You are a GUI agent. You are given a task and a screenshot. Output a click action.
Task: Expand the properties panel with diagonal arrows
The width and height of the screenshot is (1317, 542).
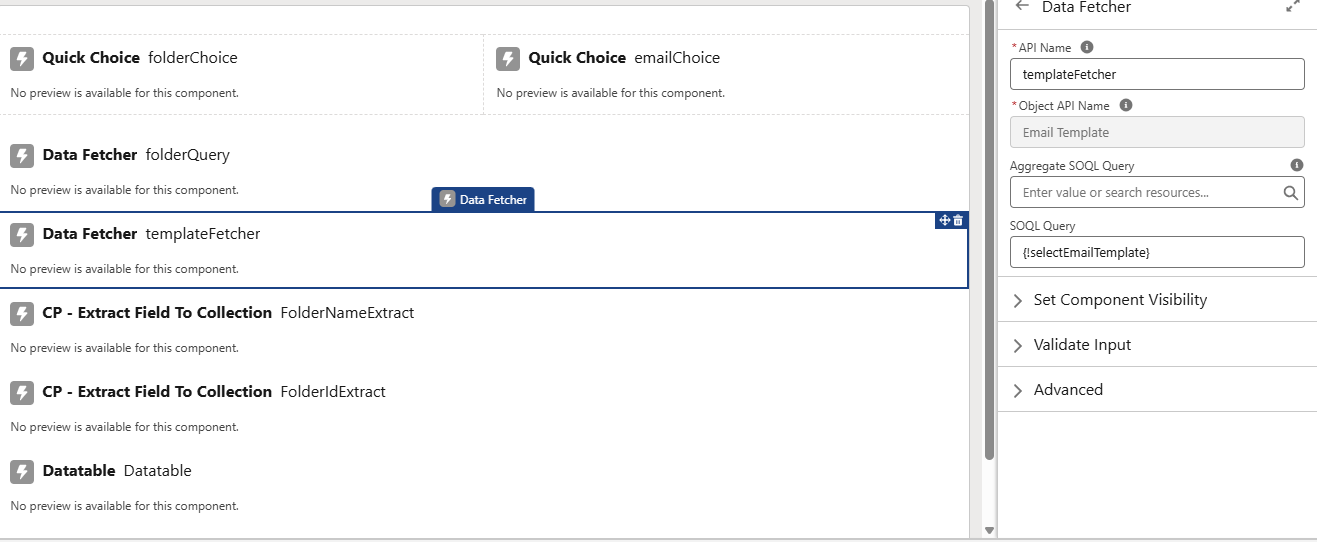(1293, 6)
